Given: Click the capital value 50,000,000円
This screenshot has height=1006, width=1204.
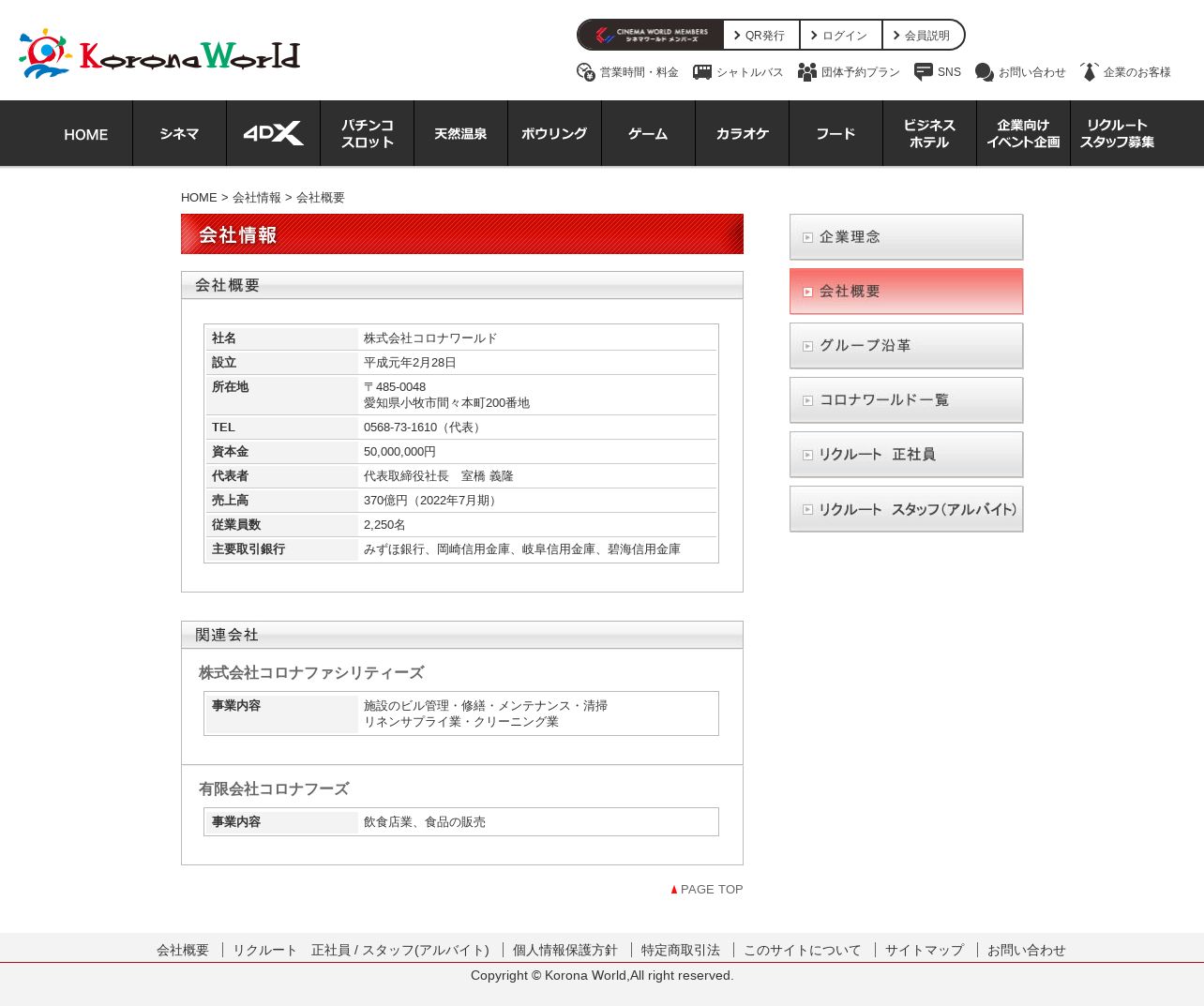Looking at the screenshot, I should click(x=399, y=452).
